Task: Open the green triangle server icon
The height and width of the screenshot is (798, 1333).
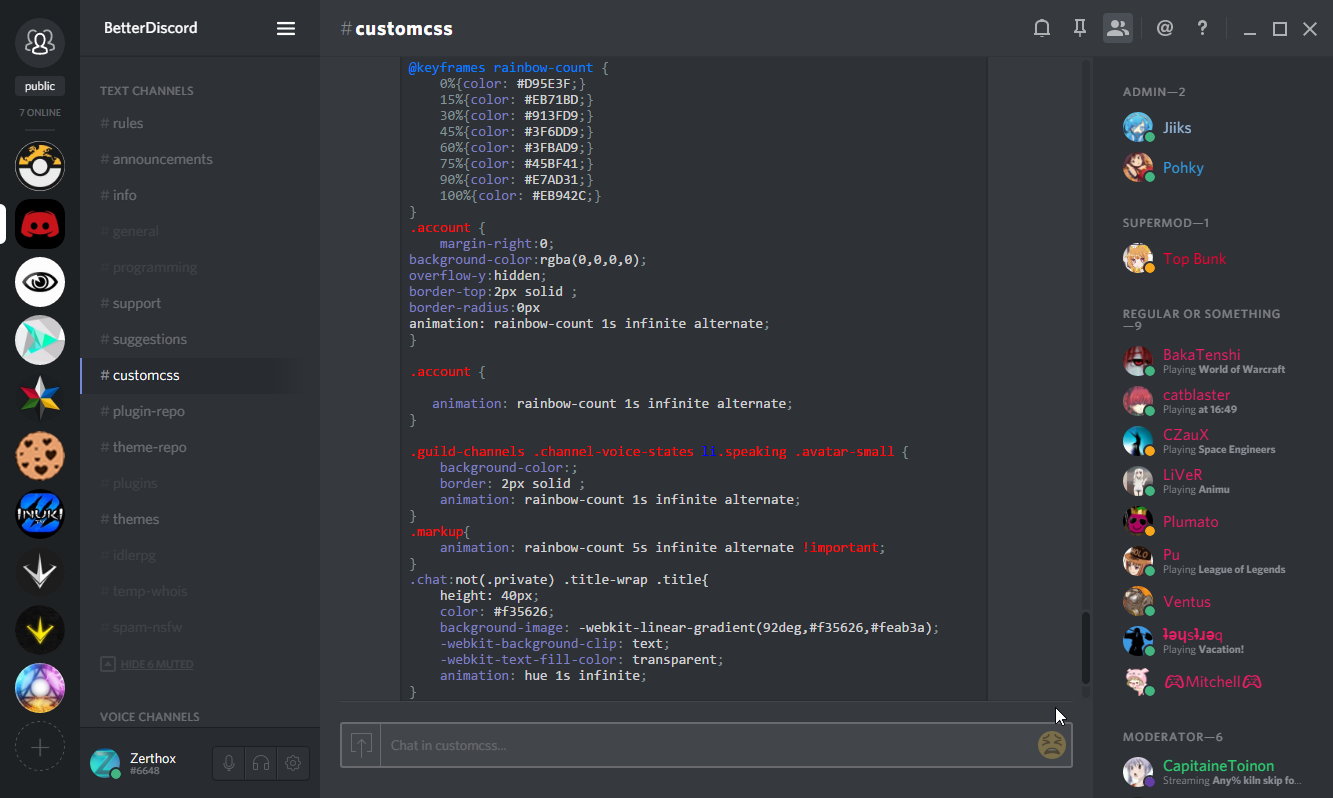Action: 40,340
